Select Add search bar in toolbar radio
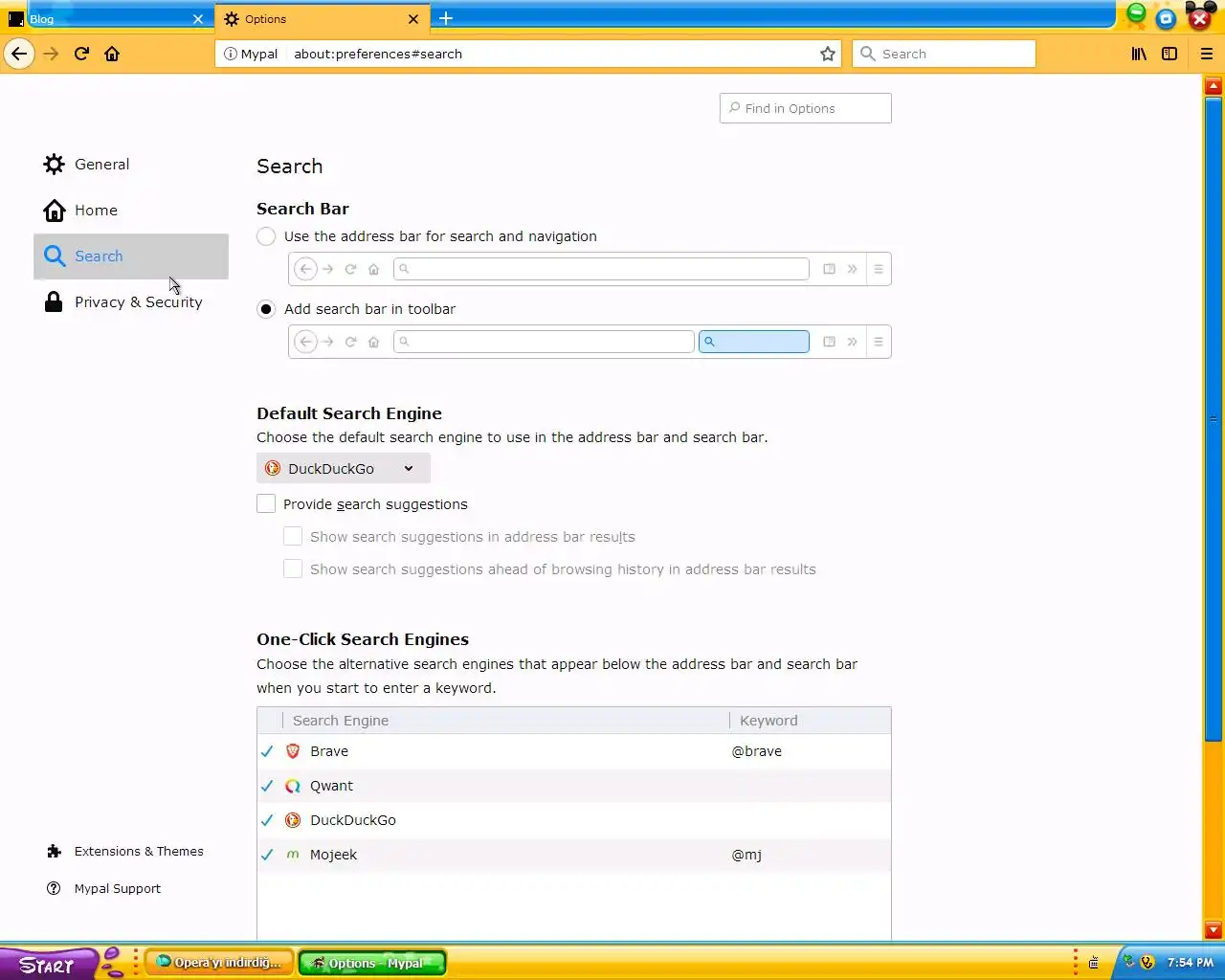This screenshot has height=980, width=1225. point(266,309)
